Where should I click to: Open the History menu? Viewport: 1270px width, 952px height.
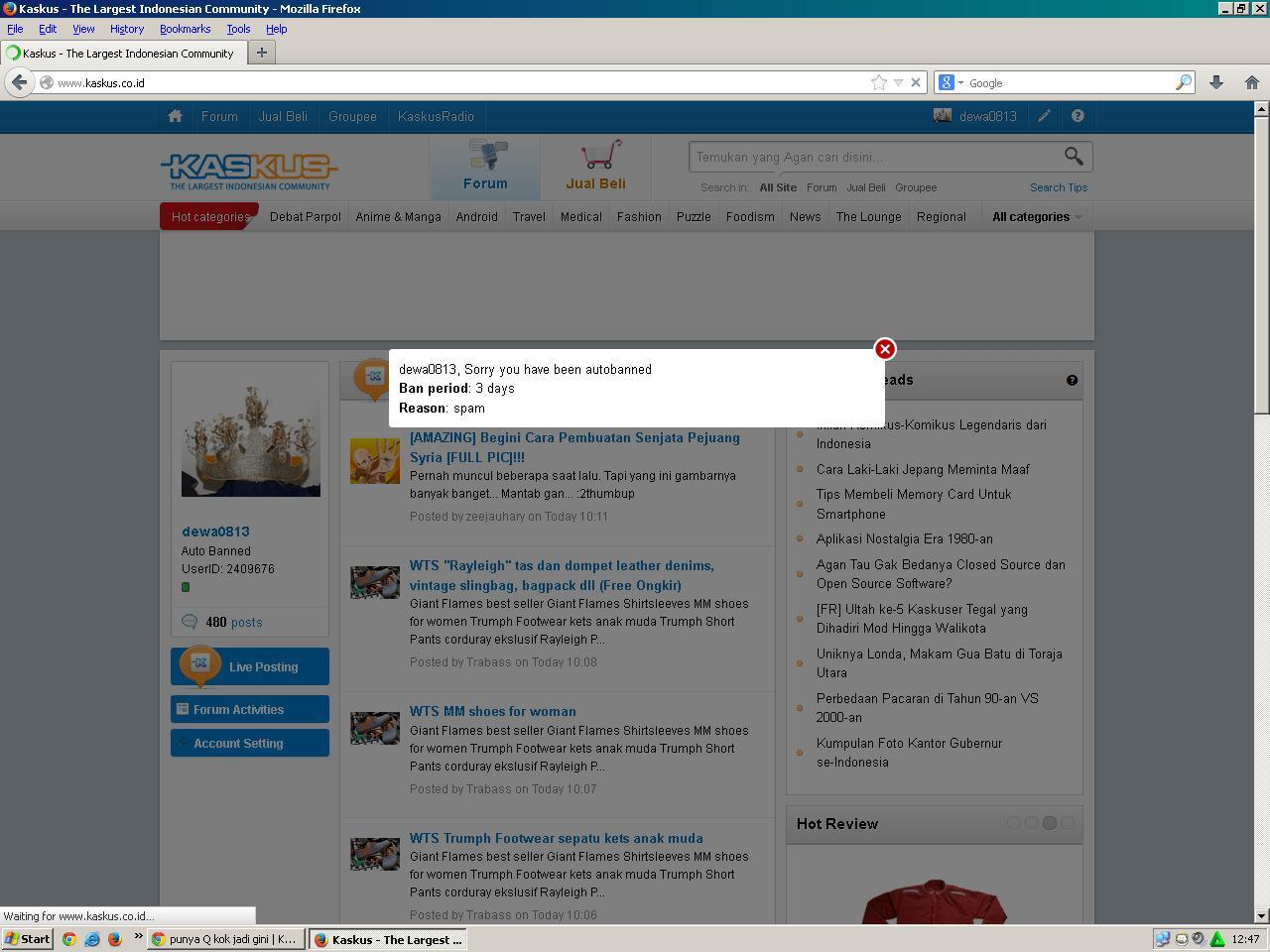click(x=127, y=29)
